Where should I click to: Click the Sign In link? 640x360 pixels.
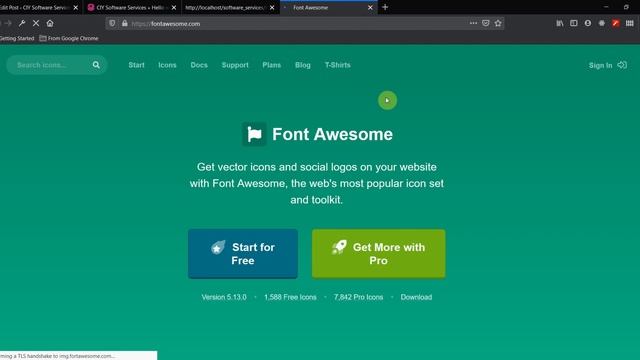pos(600,65)
